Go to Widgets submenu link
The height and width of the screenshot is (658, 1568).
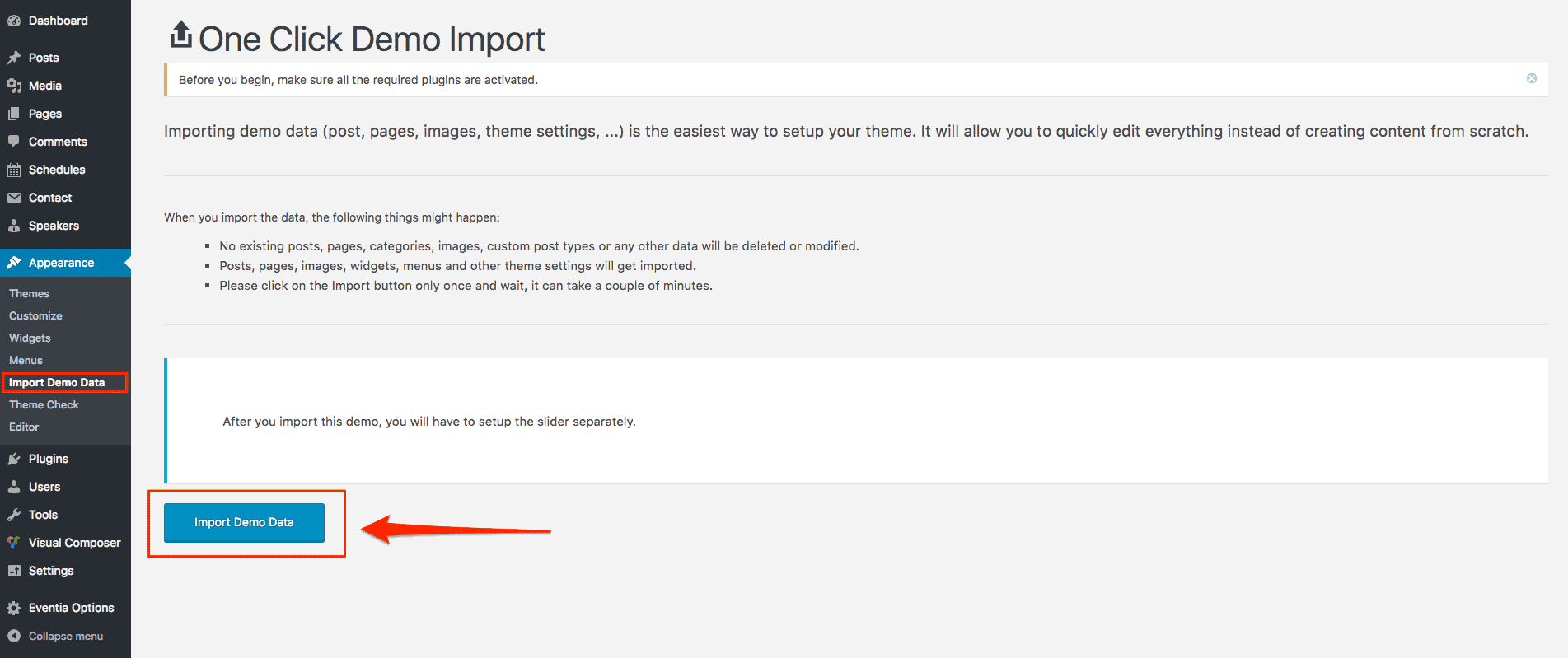coord(30,338)
